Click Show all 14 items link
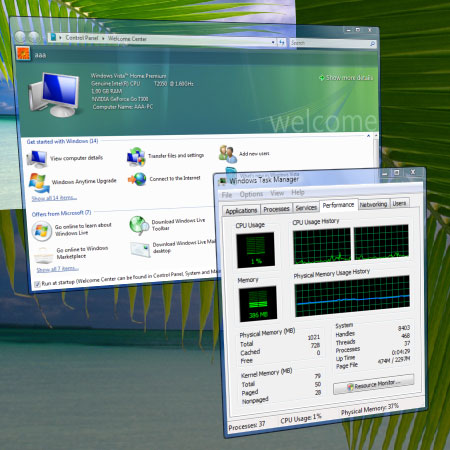 tap(54, 198)
